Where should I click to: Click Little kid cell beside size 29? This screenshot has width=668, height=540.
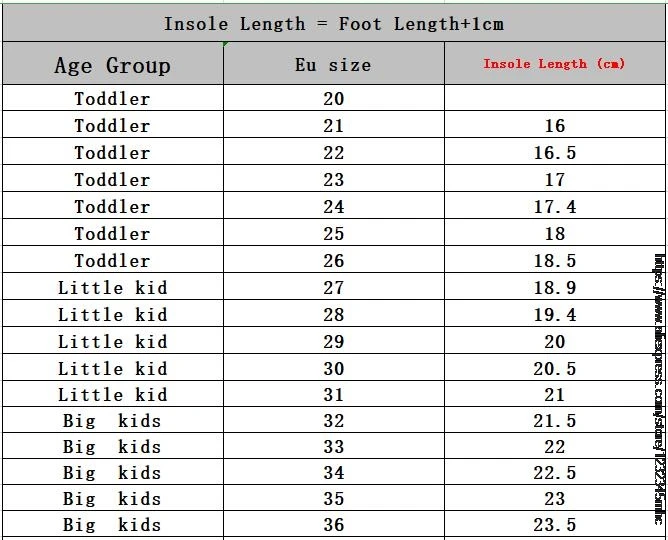112,342
